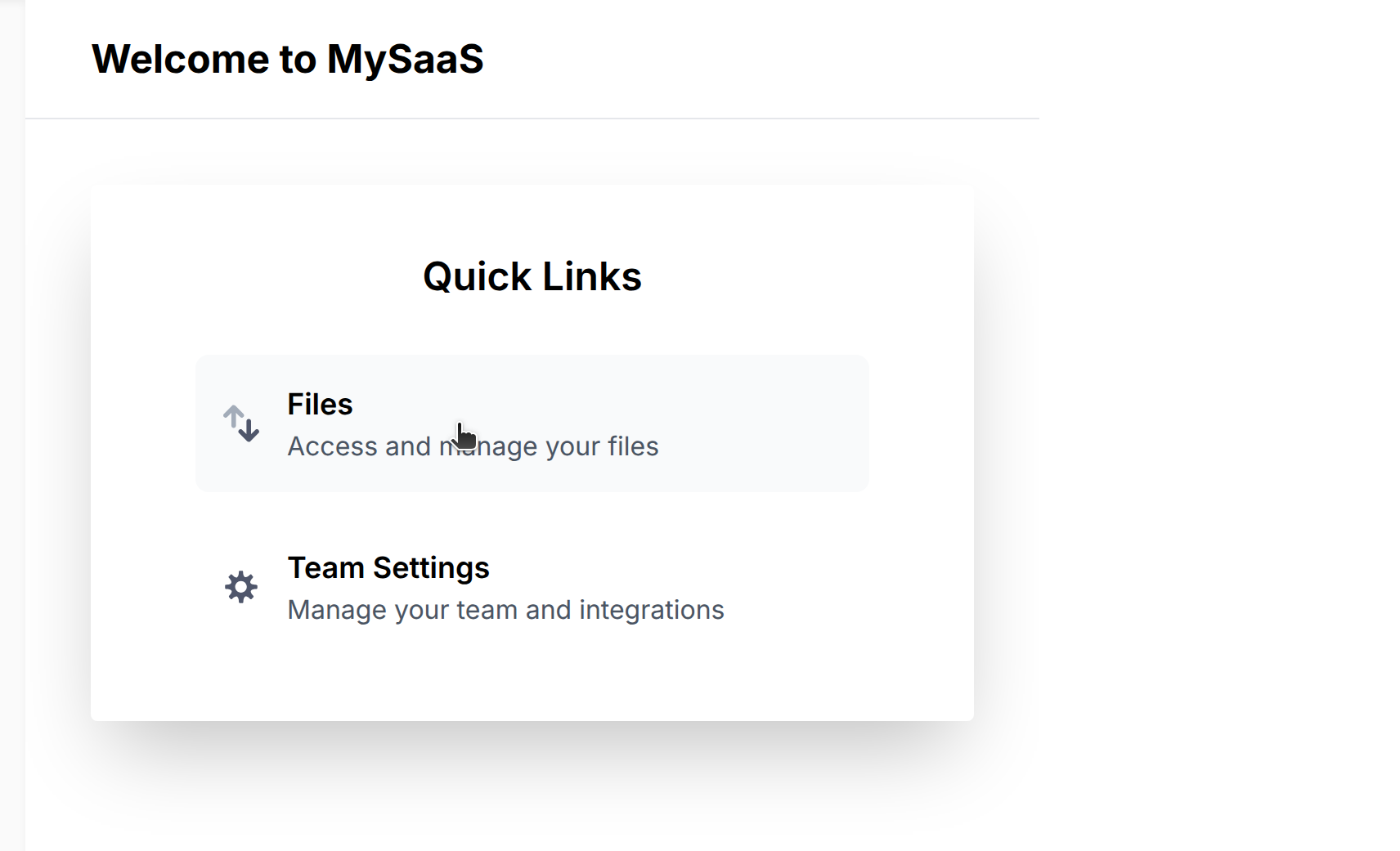Click 'Access and manage your files' subtitle
The image size is (1400, 851).
point(473,446)
